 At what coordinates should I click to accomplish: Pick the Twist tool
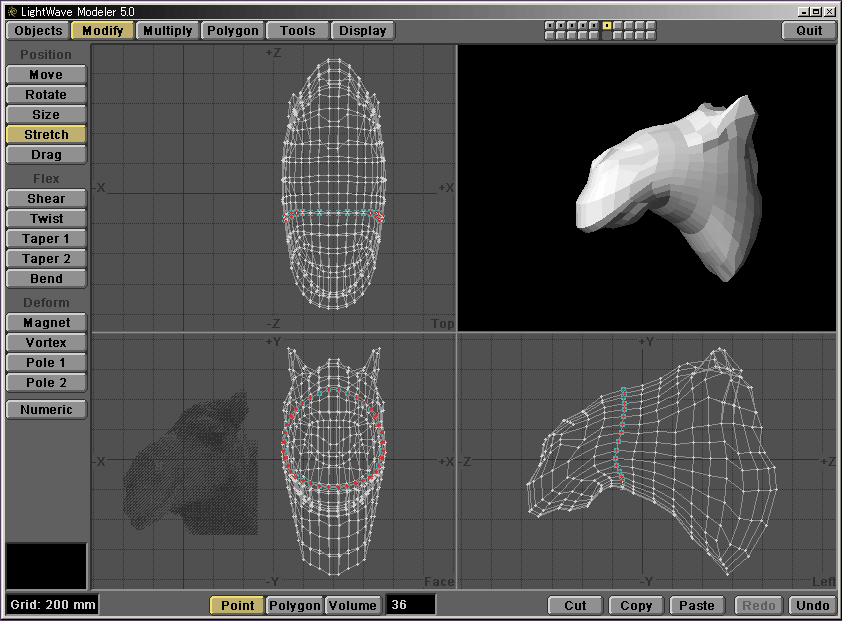[46, 219]
